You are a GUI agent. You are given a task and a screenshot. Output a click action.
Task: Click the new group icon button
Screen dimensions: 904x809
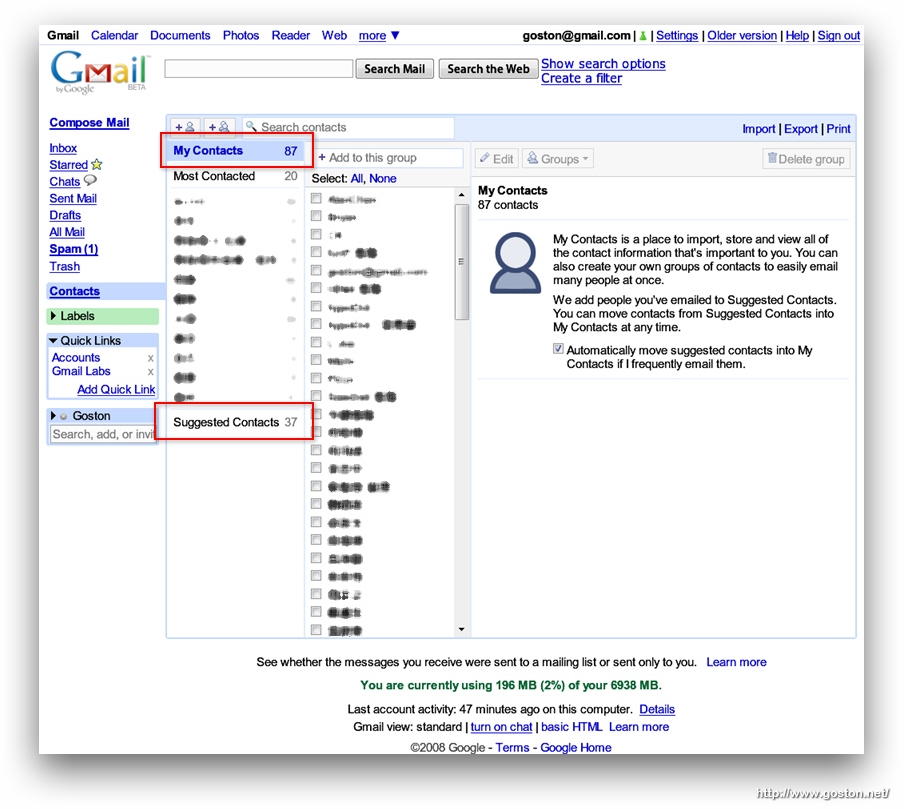point(219,128)
